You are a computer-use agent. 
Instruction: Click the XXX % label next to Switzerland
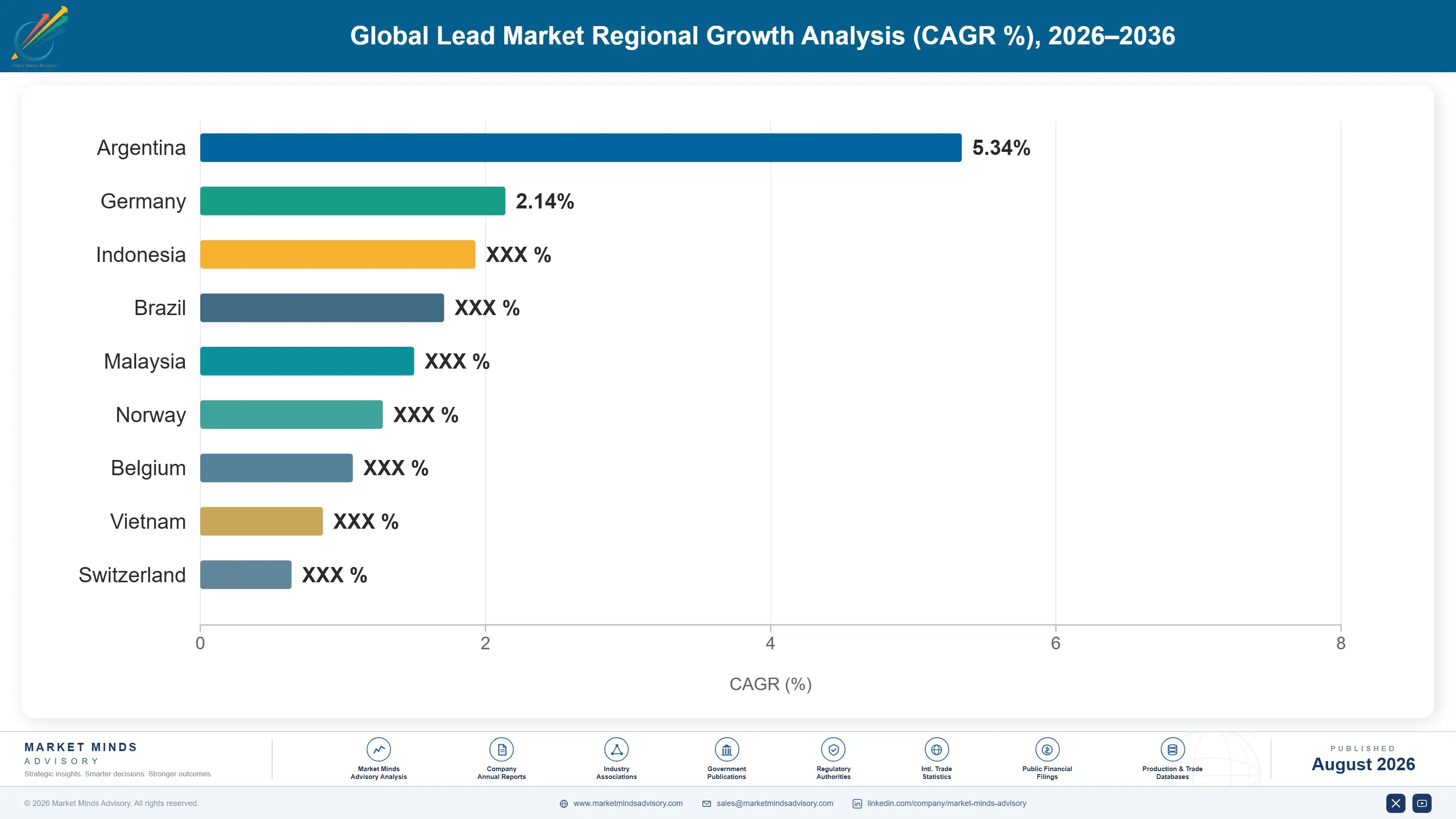tap(334, 575)
